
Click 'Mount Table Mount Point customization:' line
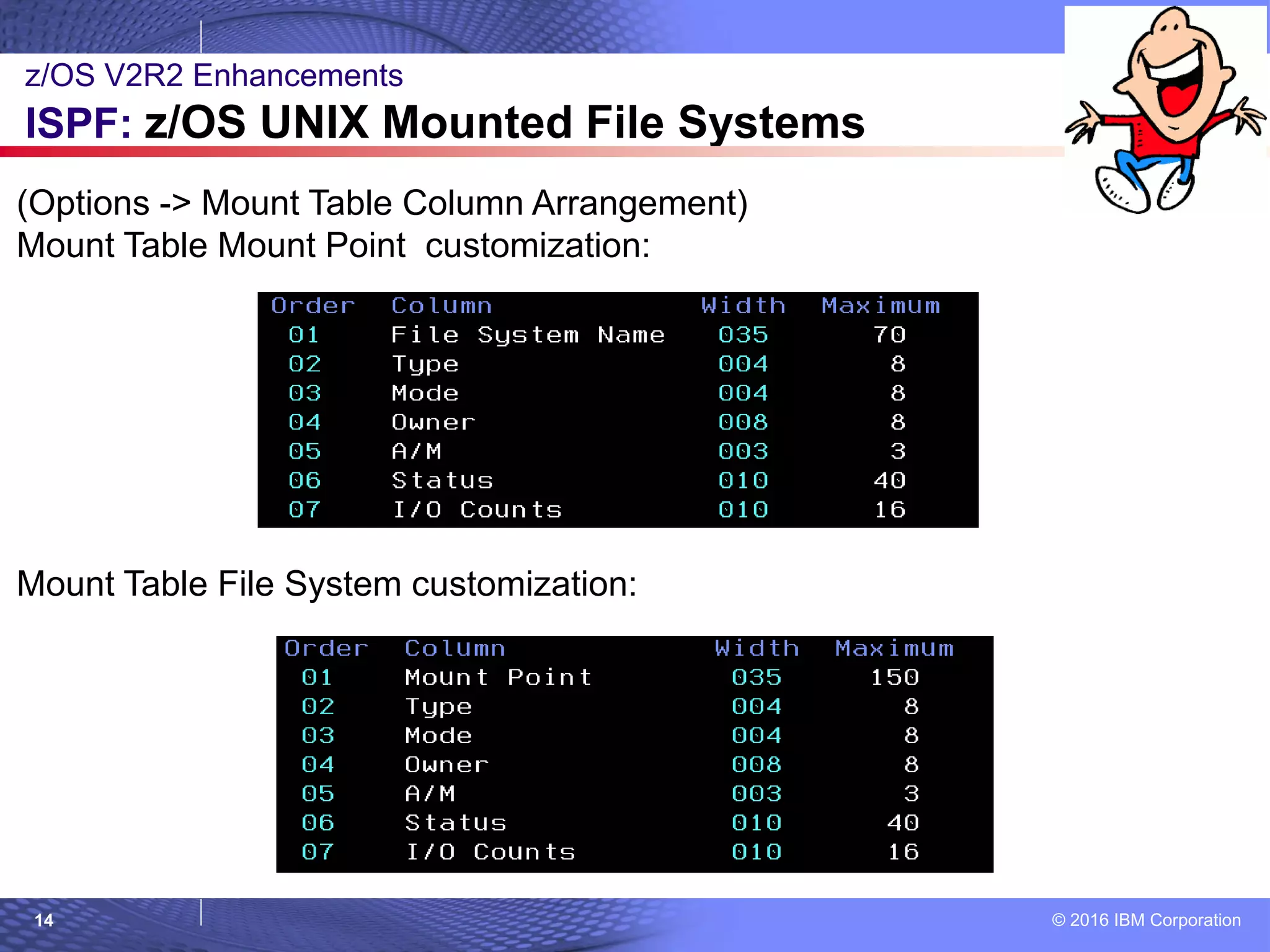334,245
